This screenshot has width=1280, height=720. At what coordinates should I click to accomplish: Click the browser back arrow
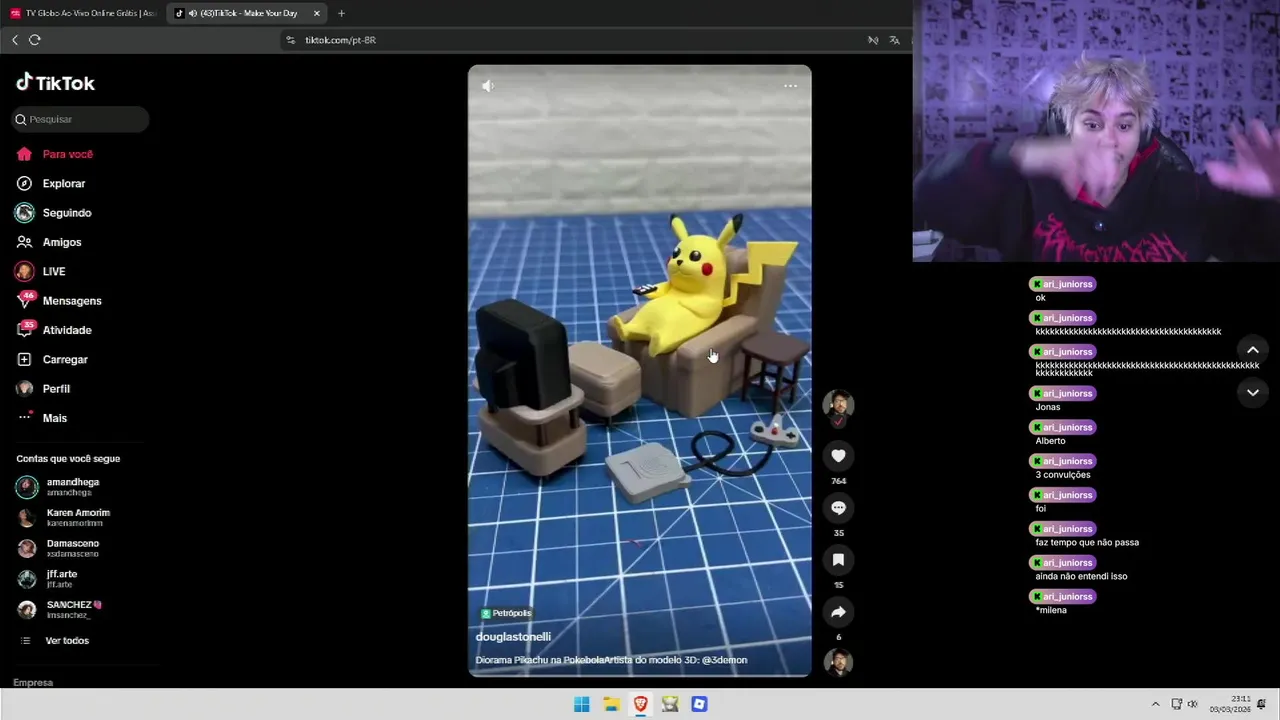pos(15,40)
